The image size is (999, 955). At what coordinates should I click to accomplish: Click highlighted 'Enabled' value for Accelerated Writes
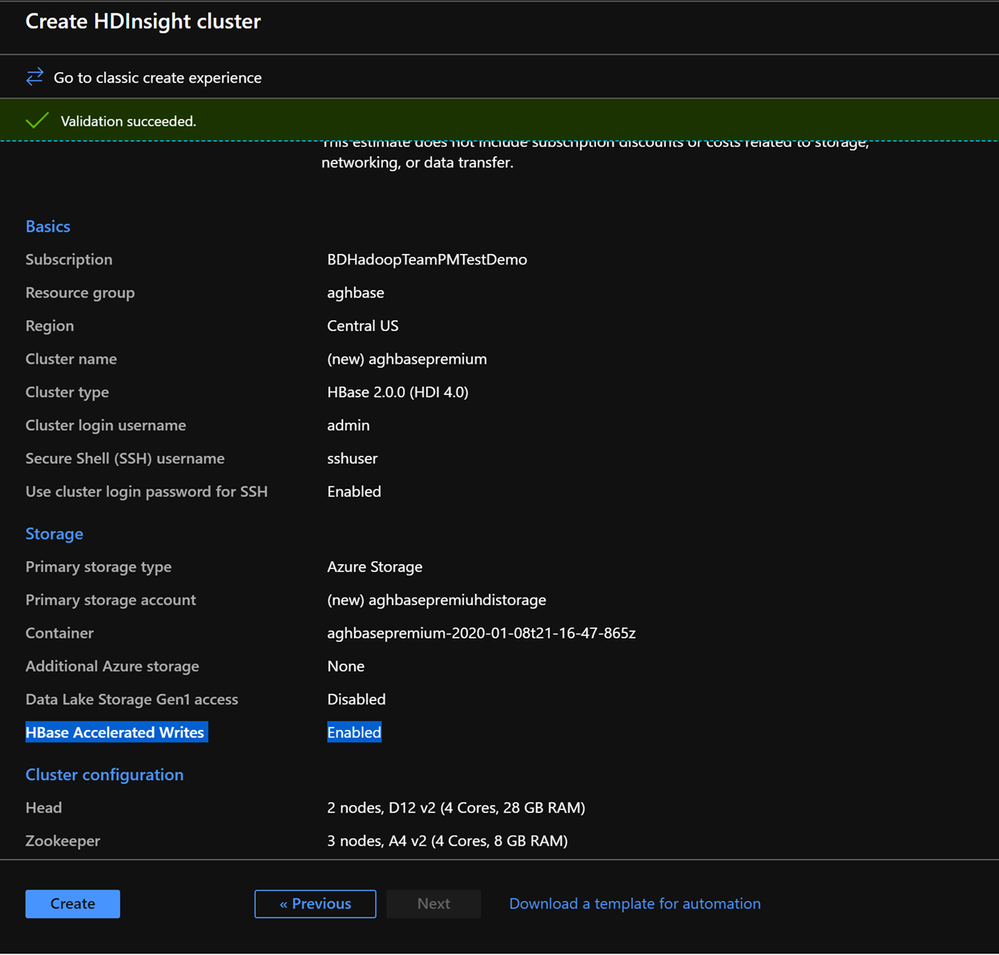(354, 732)
